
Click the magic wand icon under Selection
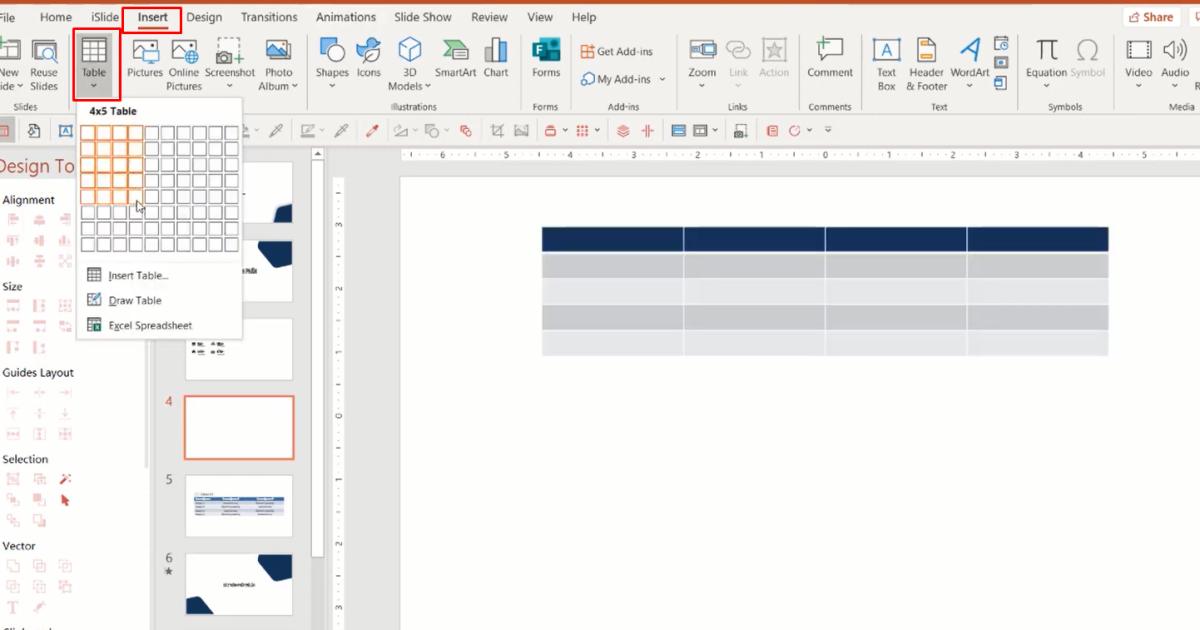66,479
